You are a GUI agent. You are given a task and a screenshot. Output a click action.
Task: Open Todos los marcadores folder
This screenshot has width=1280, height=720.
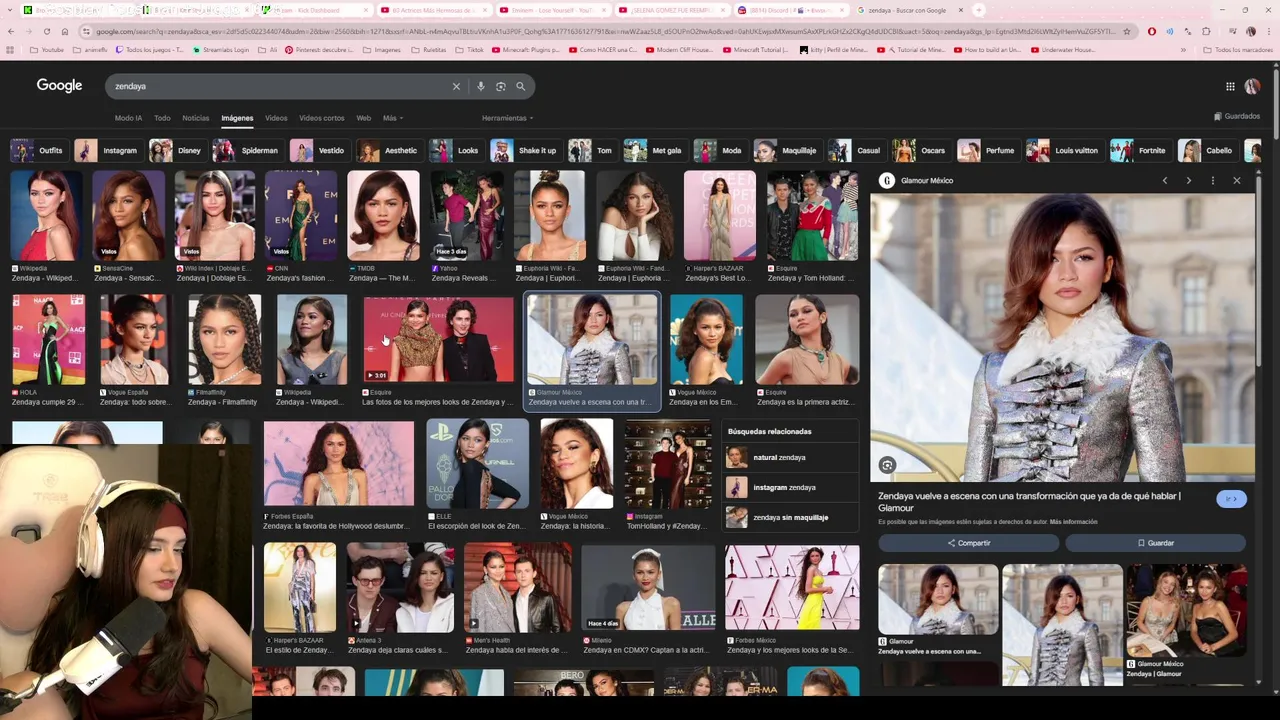[1238, 49]
